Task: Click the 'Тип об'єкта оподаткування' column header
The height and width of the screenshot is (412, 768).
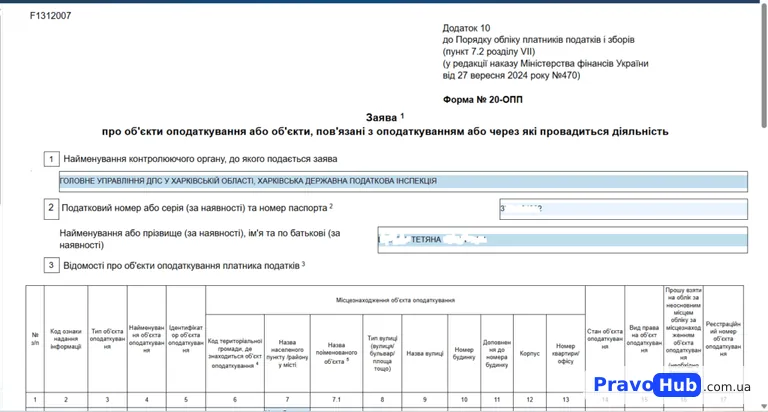Action: (x=107, y=339)
